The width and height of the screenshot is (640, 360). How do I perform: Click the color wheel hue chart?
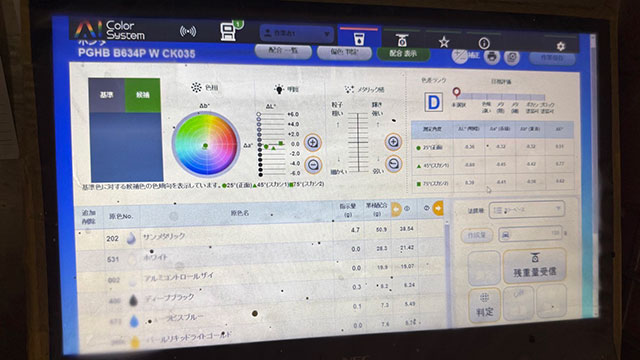pyautogui.click(x=205, y=144)
